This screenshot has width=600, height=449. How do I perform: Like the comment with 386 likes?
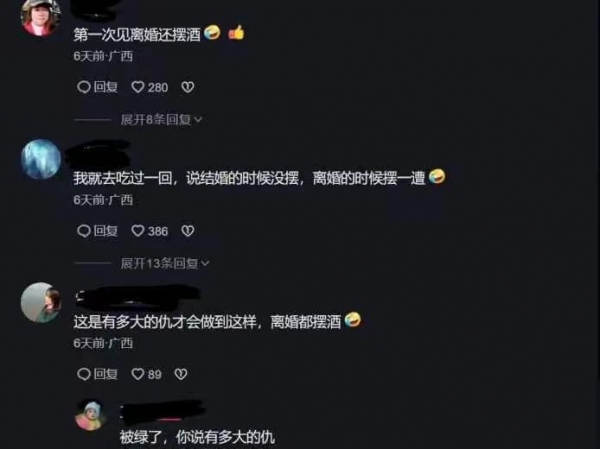click(x=138, y=231)
